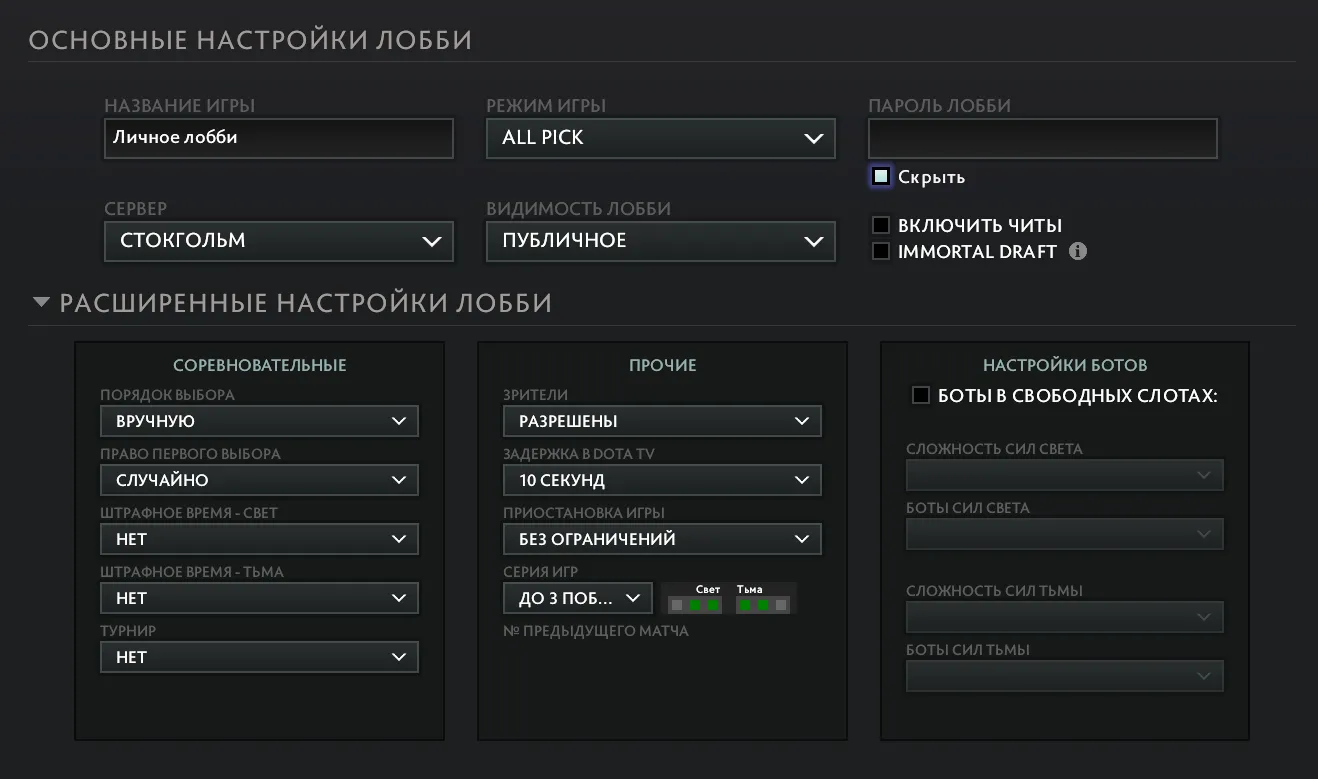Image resolution: width=1318 pixels, height=779 pixels.
Task: Enable the Immortal Draft checkbox
Action: [x=880, y=252]
